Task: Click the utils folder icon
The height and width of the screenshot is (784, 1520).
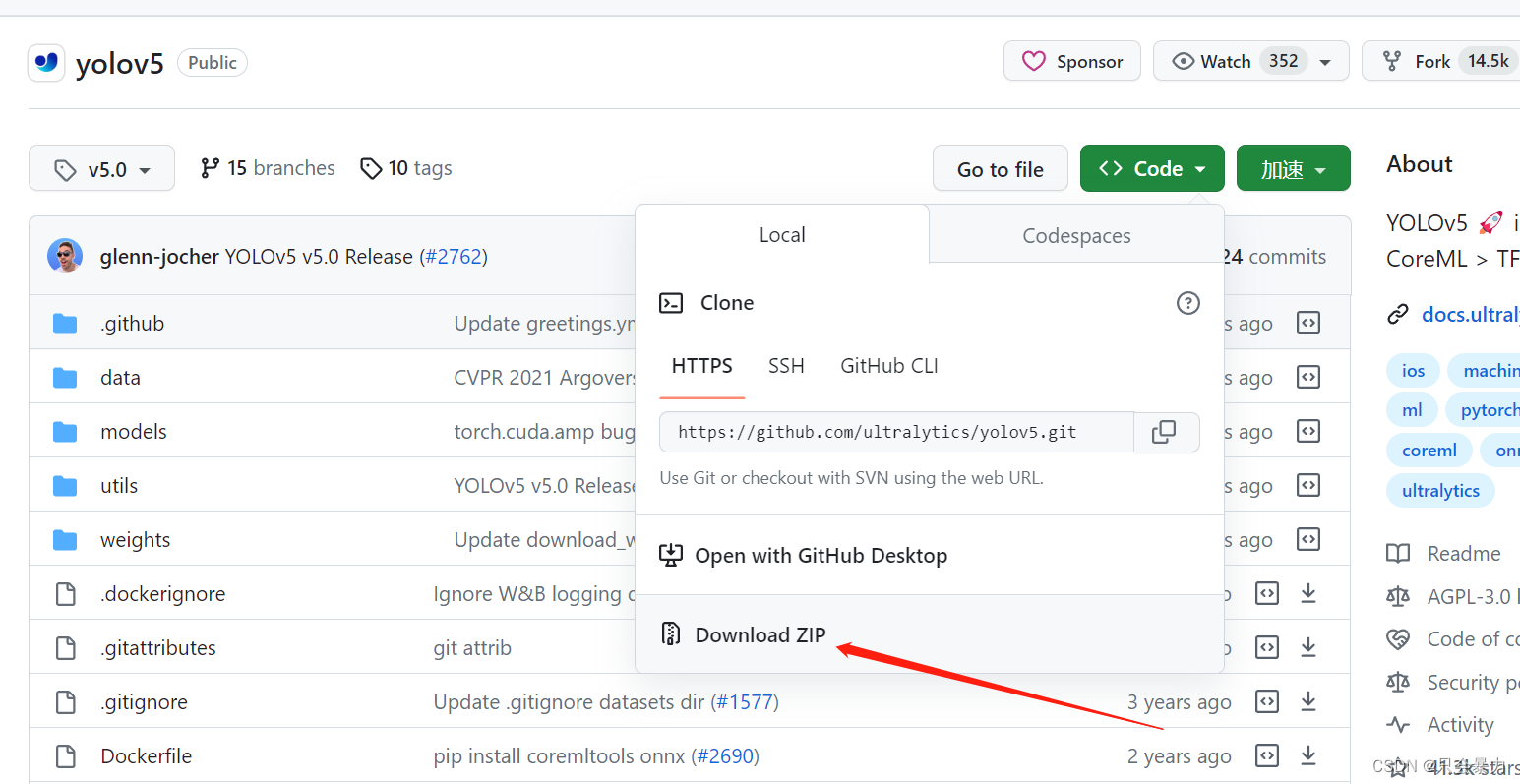Action: pos(65,486)
